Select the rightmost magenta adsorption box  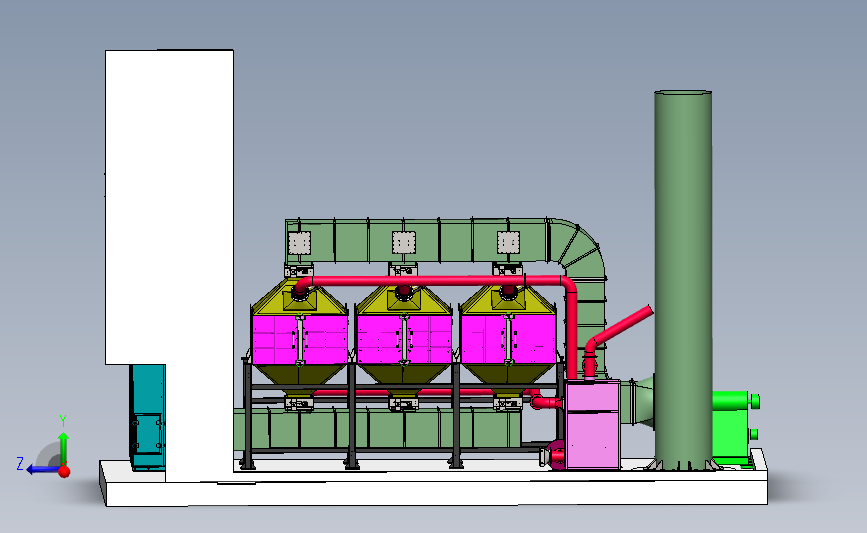click(x=508, y=339)
